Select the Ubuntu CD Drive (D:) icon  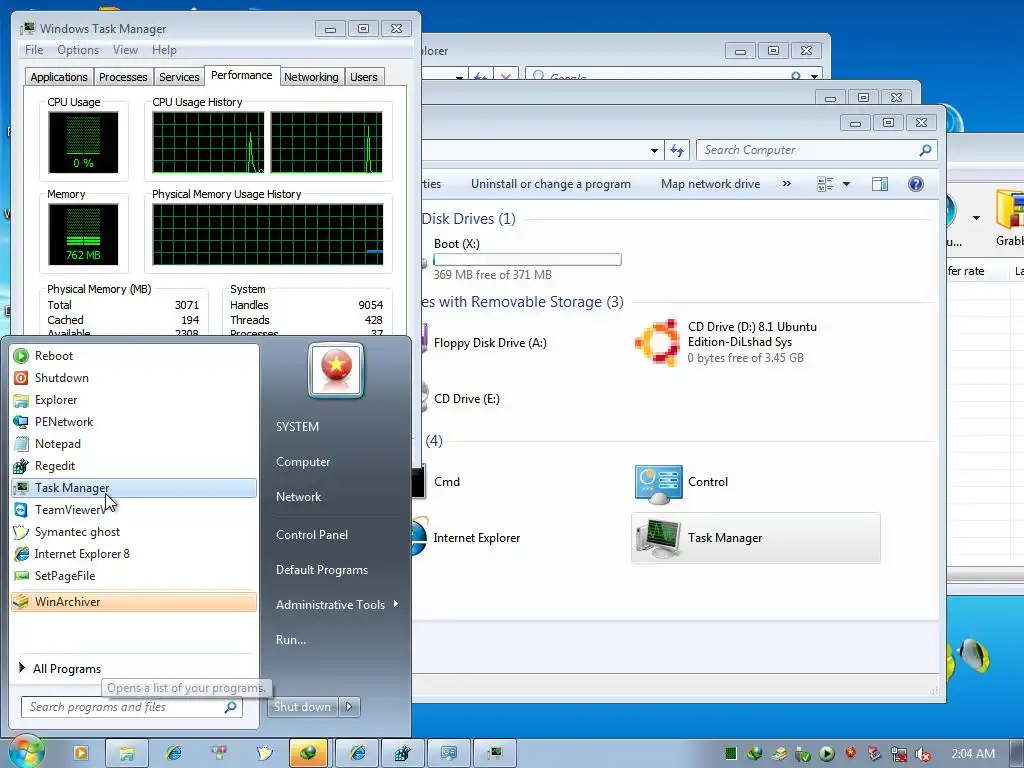point(657,343)
